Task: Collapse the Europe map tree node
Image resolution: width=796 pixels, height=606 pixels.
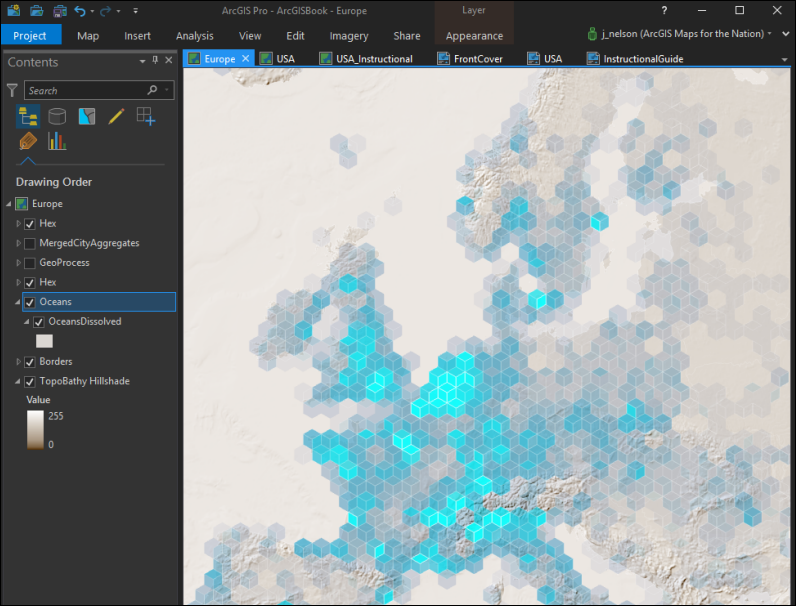Action: (x=8, y=204)
